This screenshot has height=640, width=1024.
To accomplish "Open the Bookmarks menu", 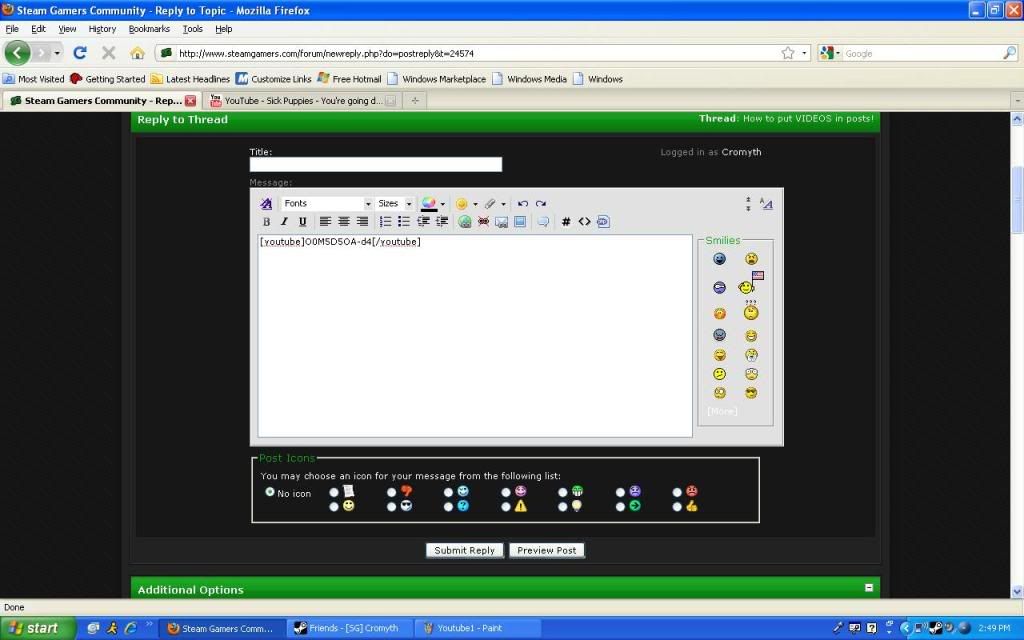I will (x=149, y=29).
